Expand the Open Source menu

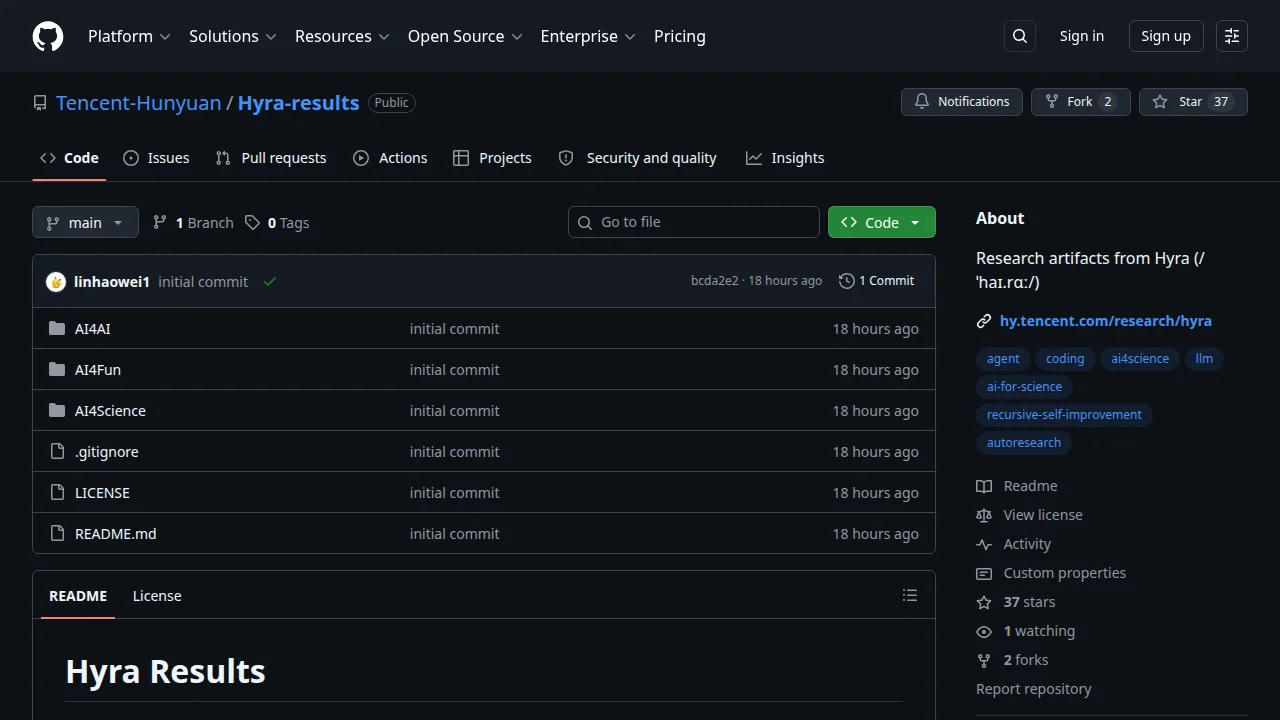(x=465, y=36)
